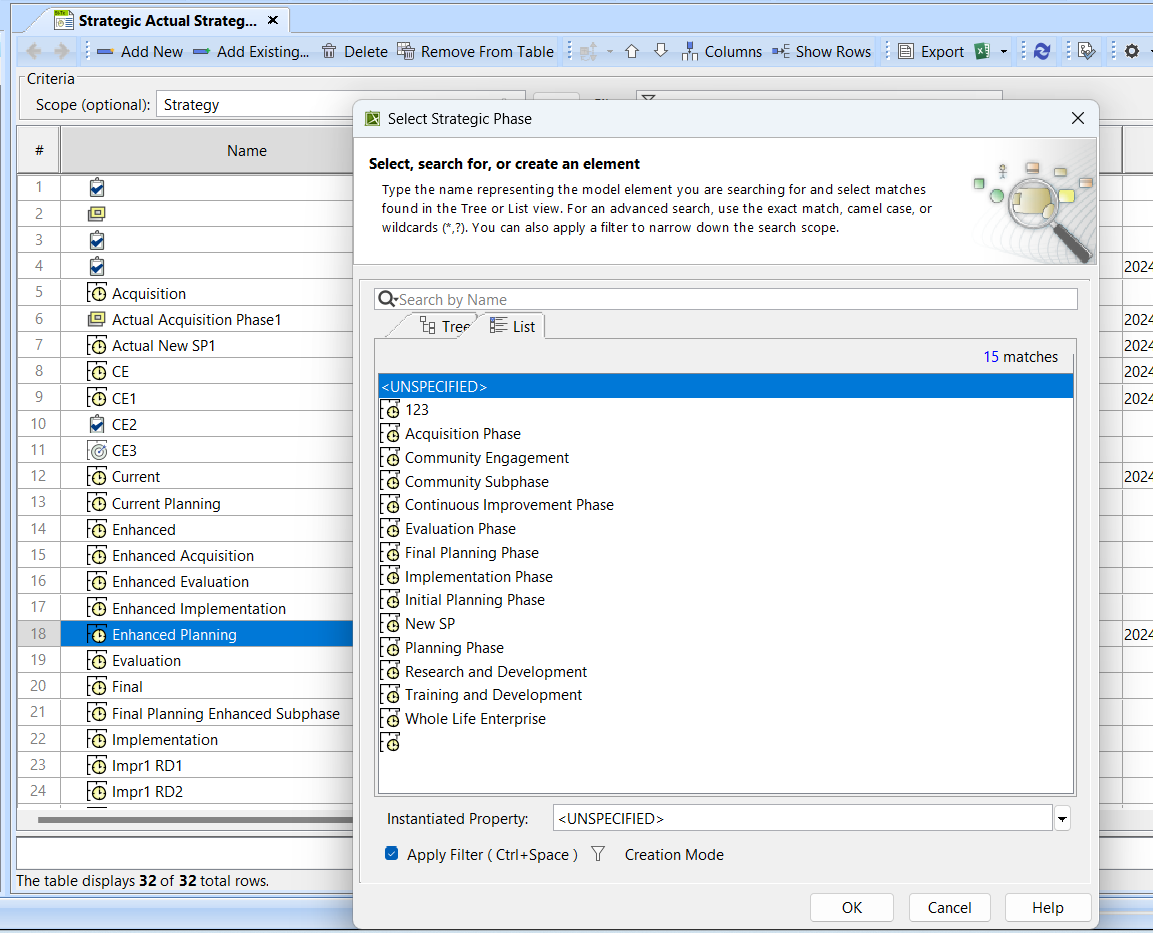Switch to the Tree tab
1153x933 pixels.
coord(443,327)
